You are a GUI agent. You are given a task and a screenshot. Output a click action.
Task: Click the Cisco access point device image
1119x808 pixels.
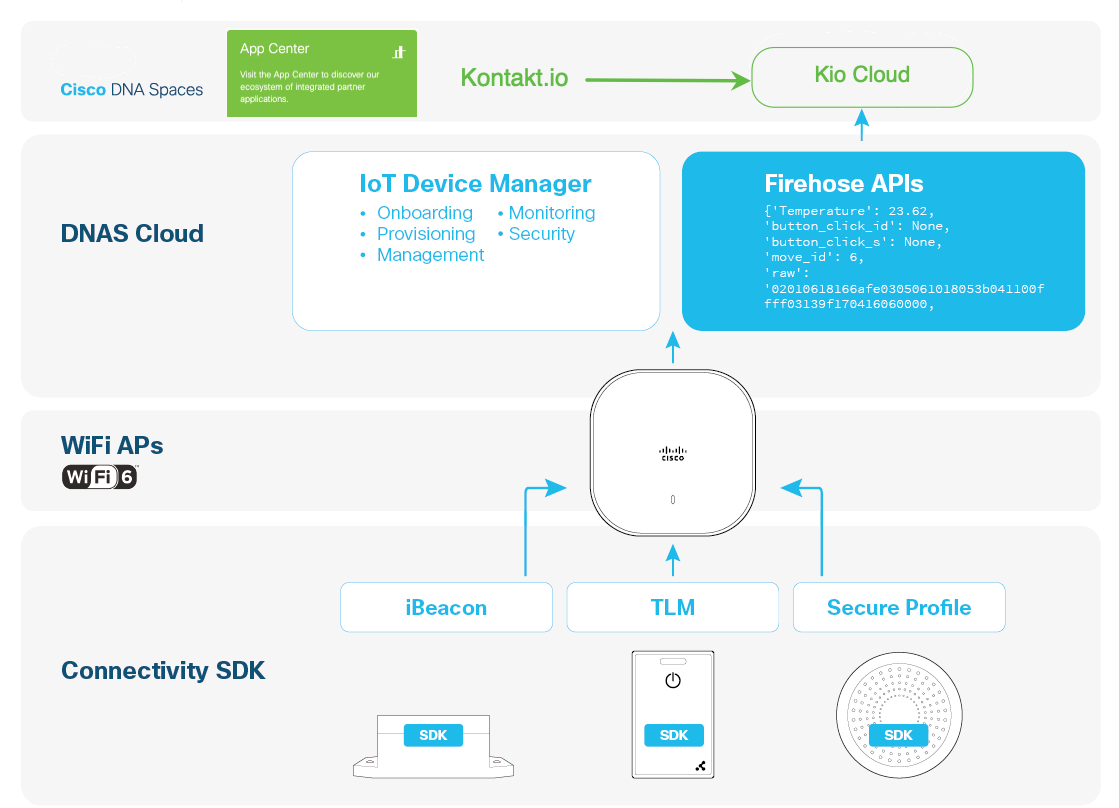coord(672,452)
